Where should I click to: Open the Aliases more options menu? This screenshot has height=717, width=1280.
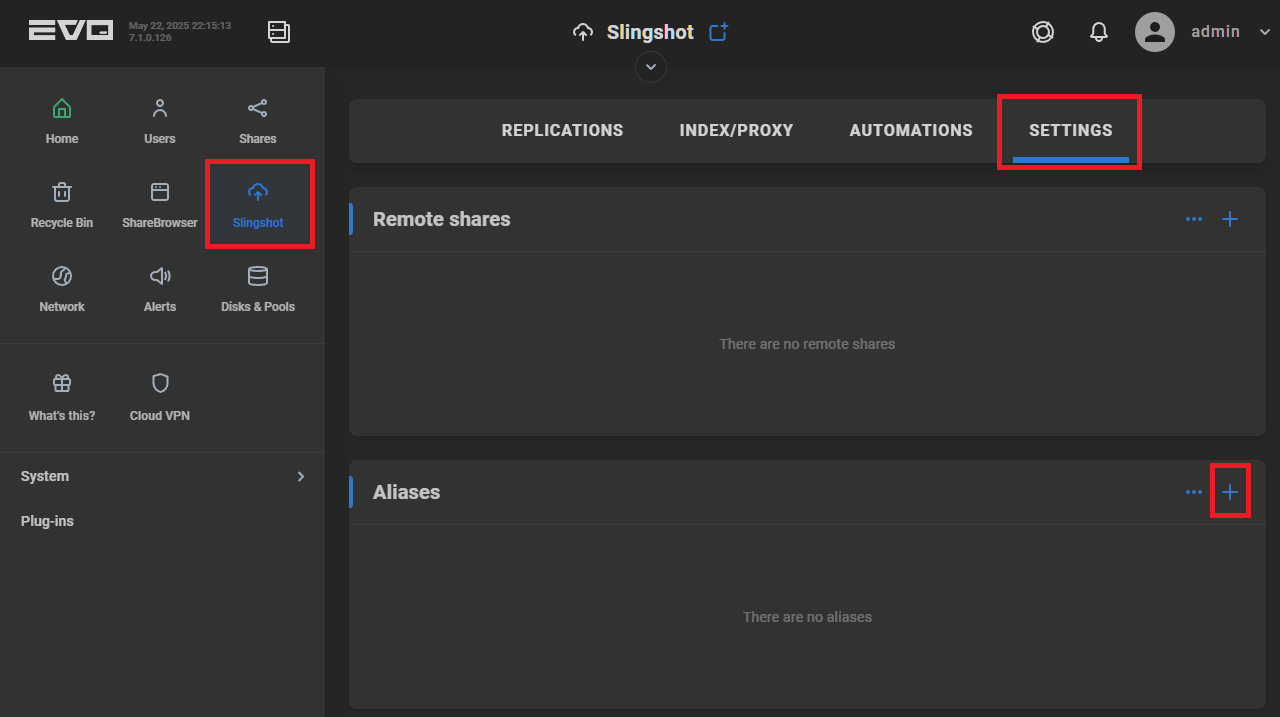[1194, 492]
